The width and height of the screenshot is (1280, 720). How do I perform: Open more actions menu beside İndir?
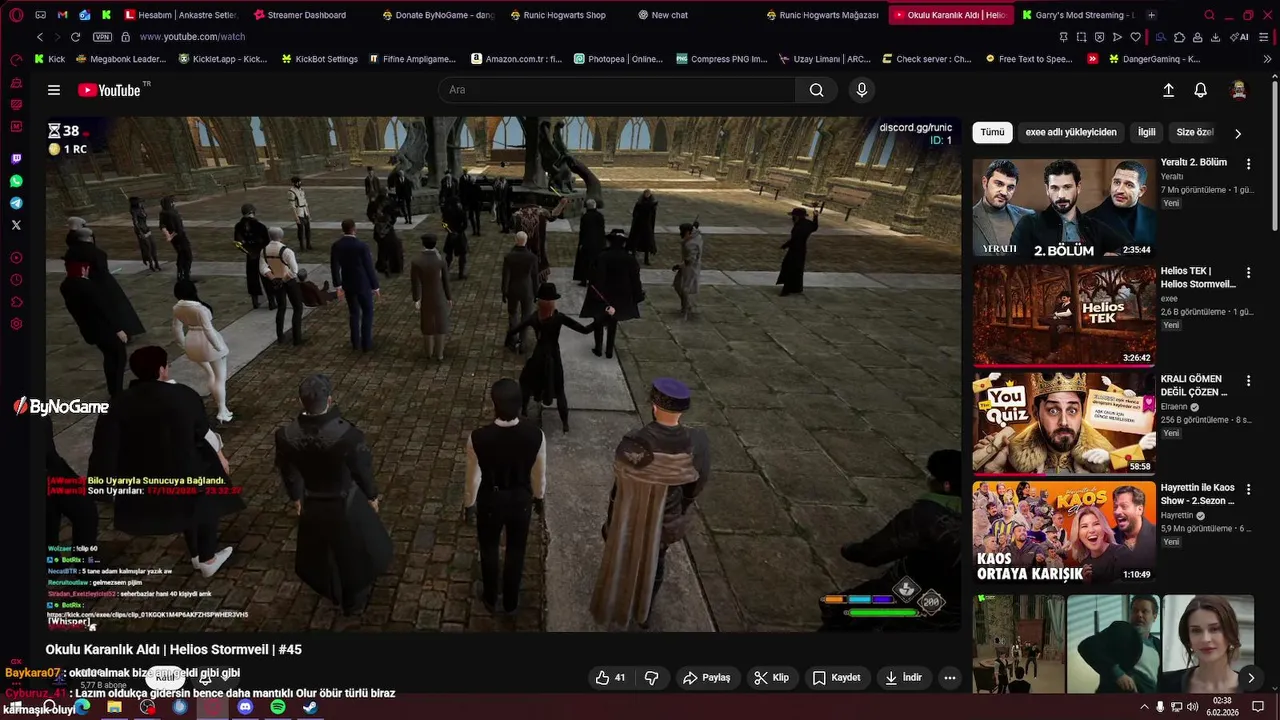coord(950,677)
